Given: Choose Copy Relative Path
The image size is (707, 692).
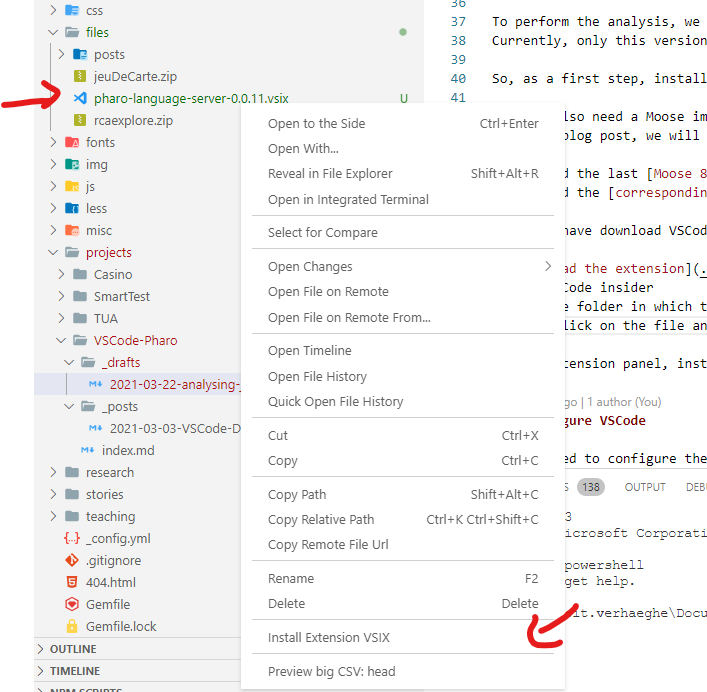Looking at the screenshot, I should 403,519.
